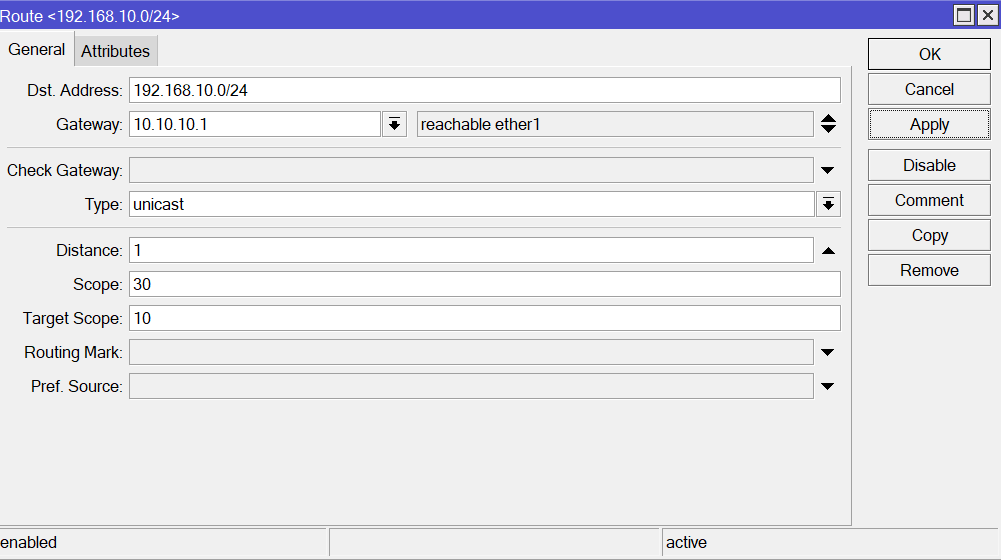The image size is (1001, 560).
Task: Expand the Check Gateway option
Action: (827, 170)
